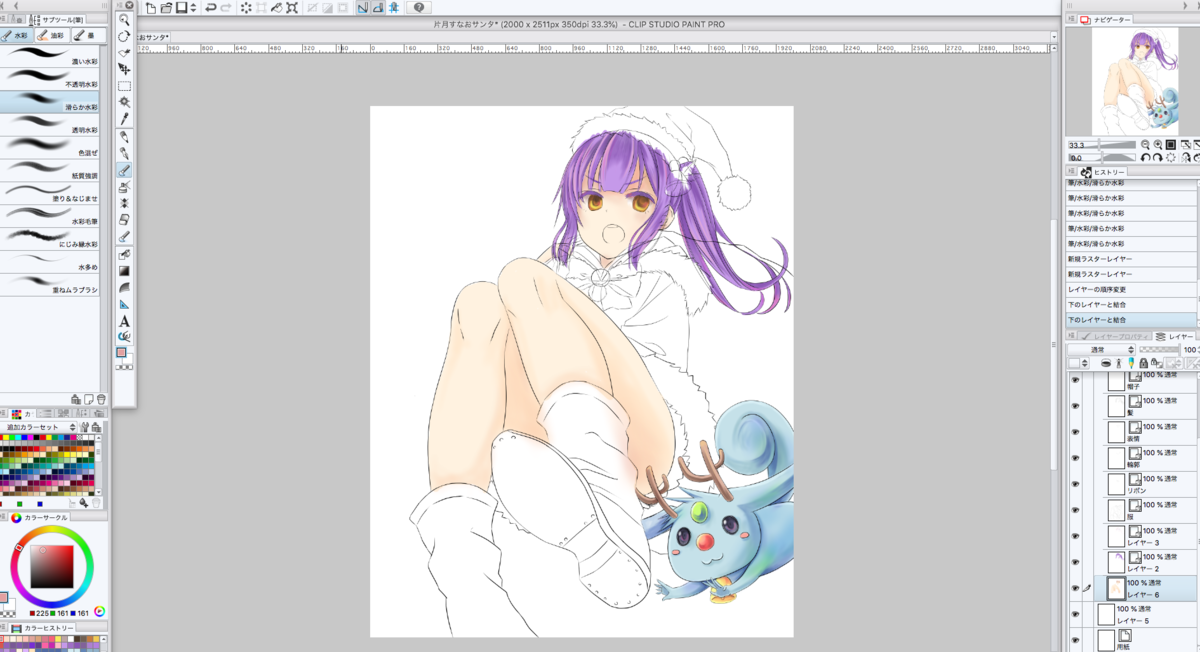Select the レイヤー 2 layer thumbnail
Image resolution: width=1200 pixels, height=652 pixels.
point(1117,561)
